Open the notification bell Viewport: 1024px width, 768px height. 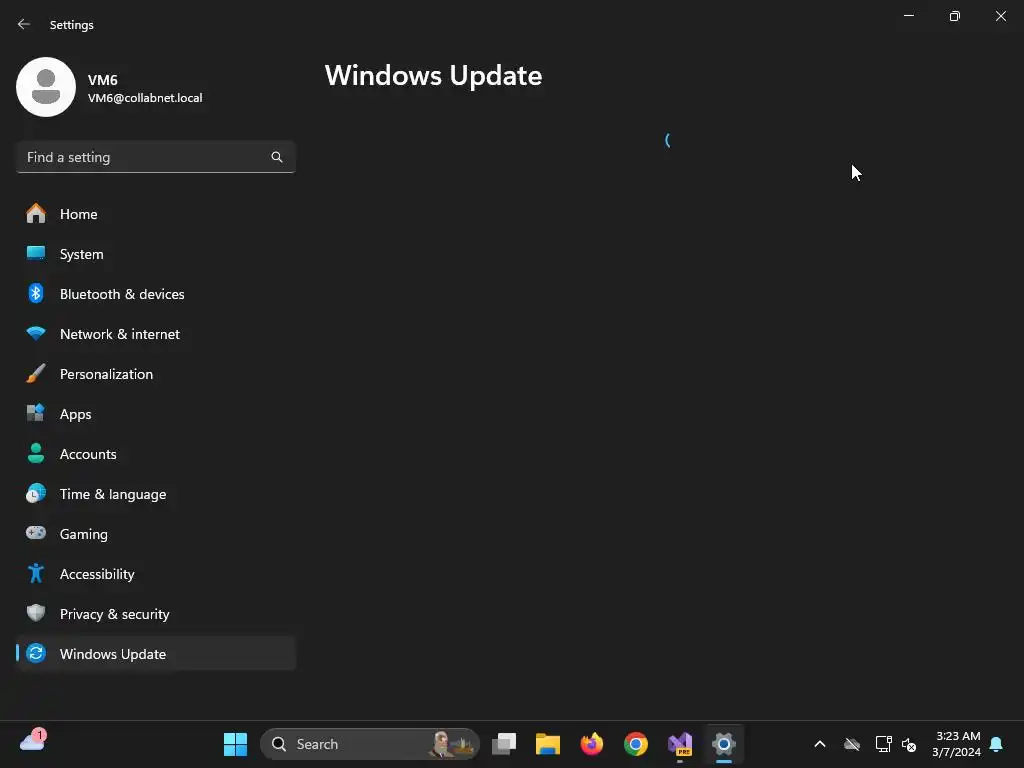tap(996, 744)
